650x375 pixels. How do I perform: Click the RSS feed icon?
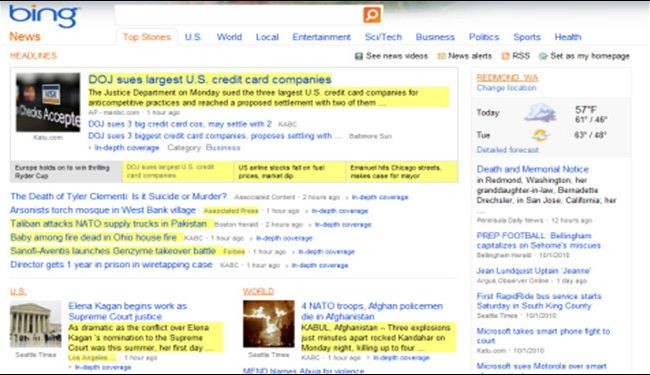click(x=505, y=56)
